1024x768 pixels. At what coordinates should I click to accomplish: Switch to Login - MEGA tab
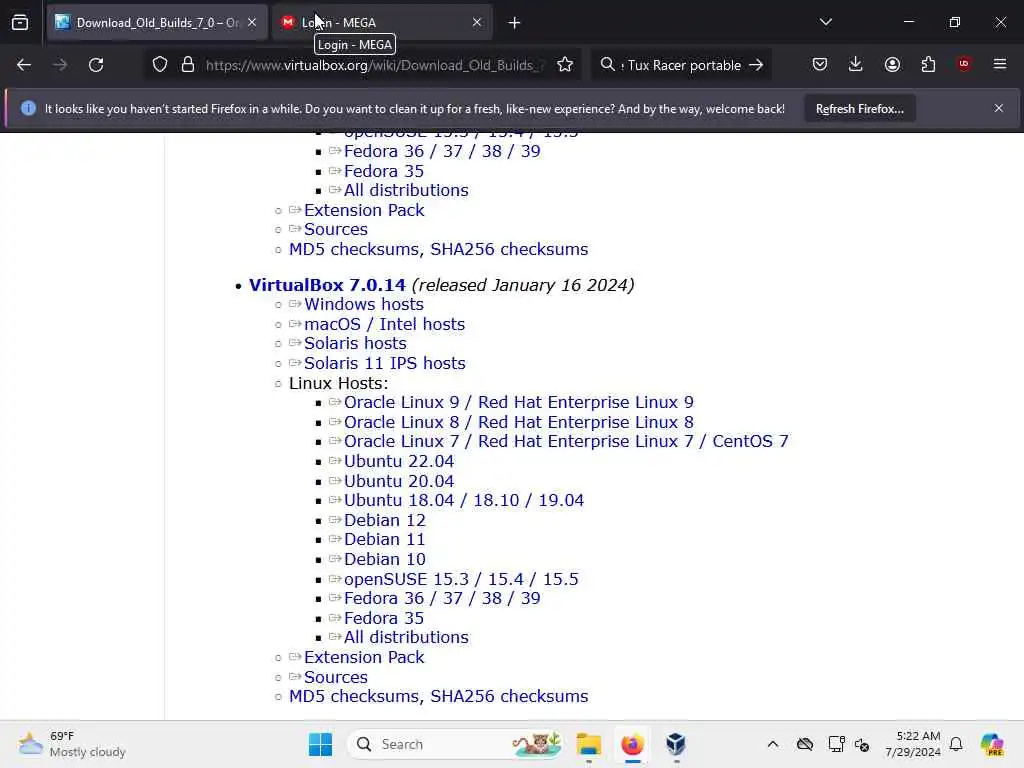tap(382, 23)
